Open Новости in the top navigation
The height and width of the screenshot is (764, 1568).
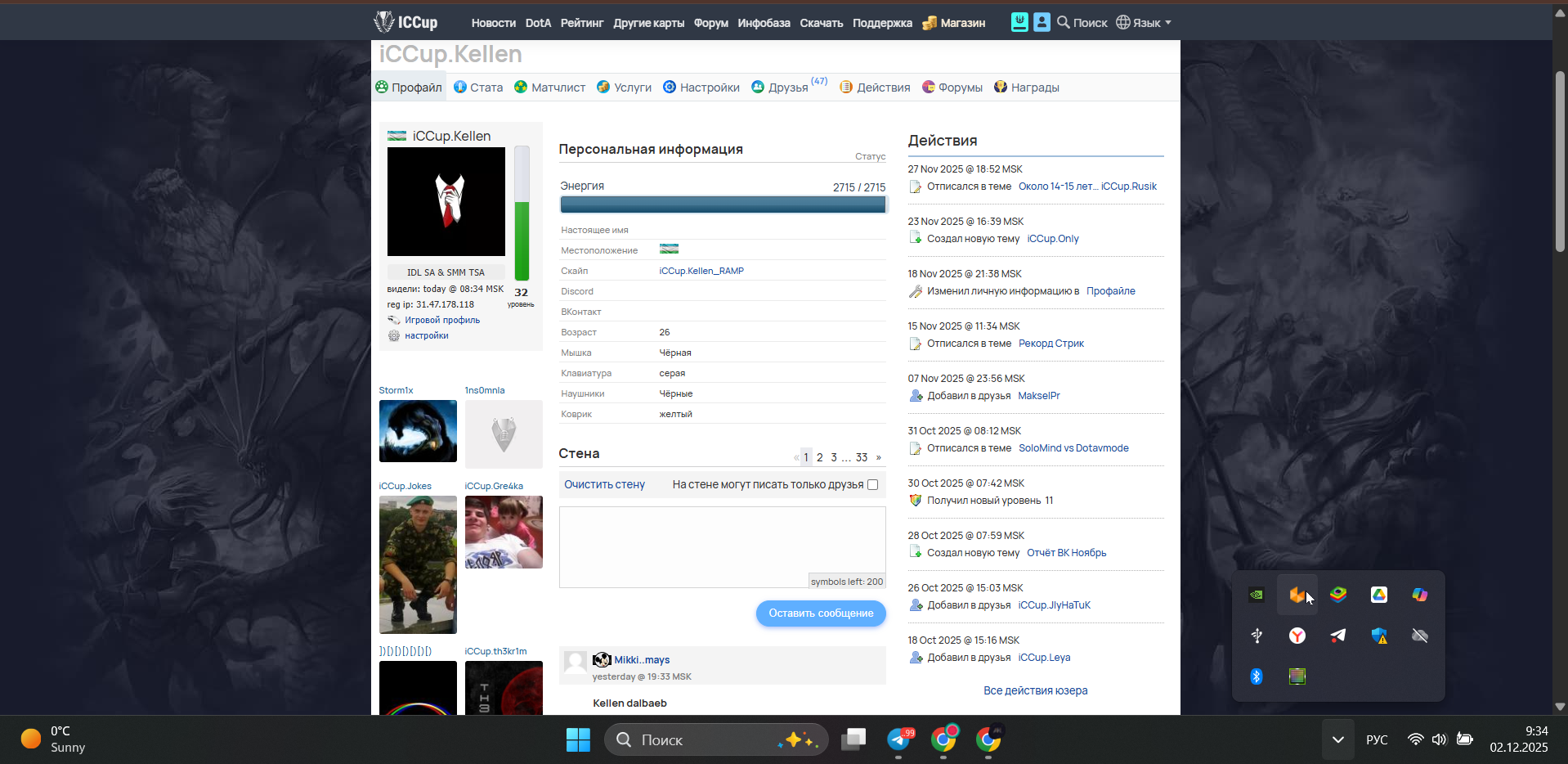494,23
